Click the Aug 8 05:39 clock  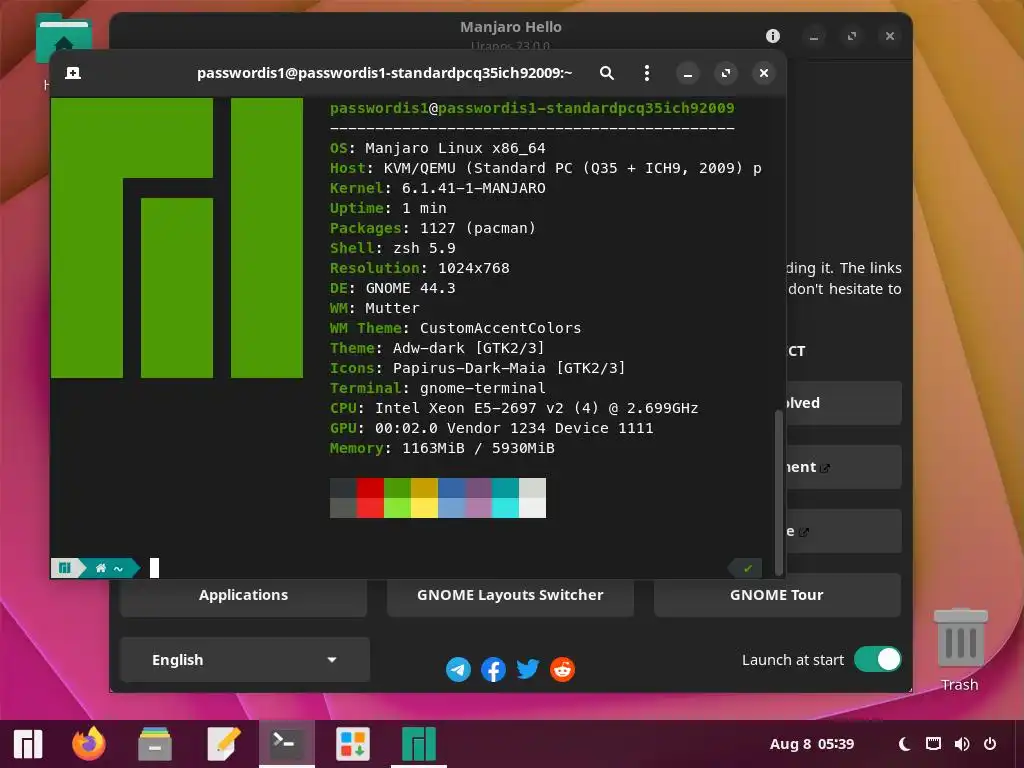point(812,744)
